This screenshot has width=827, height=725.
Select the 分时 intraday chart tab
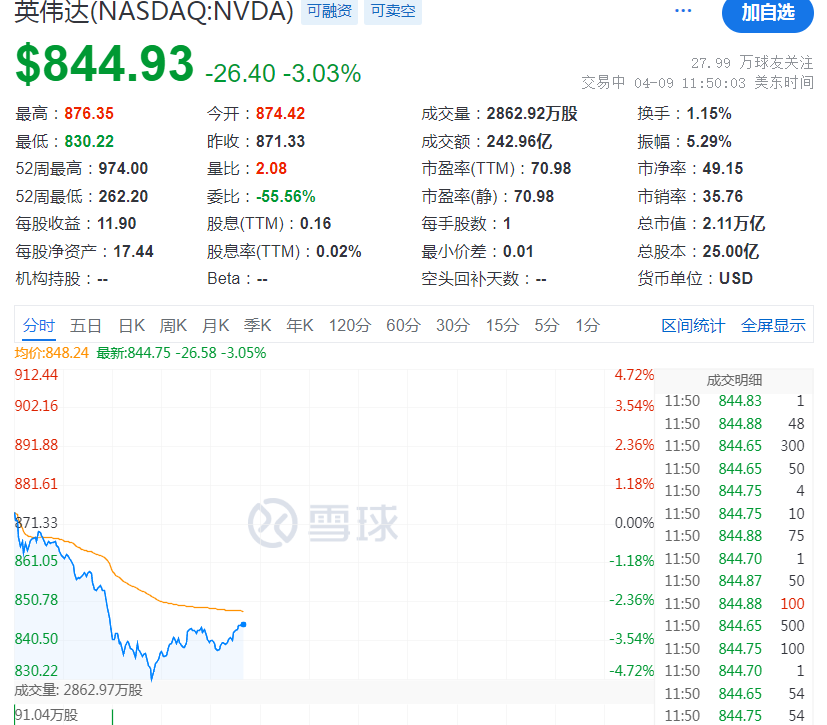[39, 325]
